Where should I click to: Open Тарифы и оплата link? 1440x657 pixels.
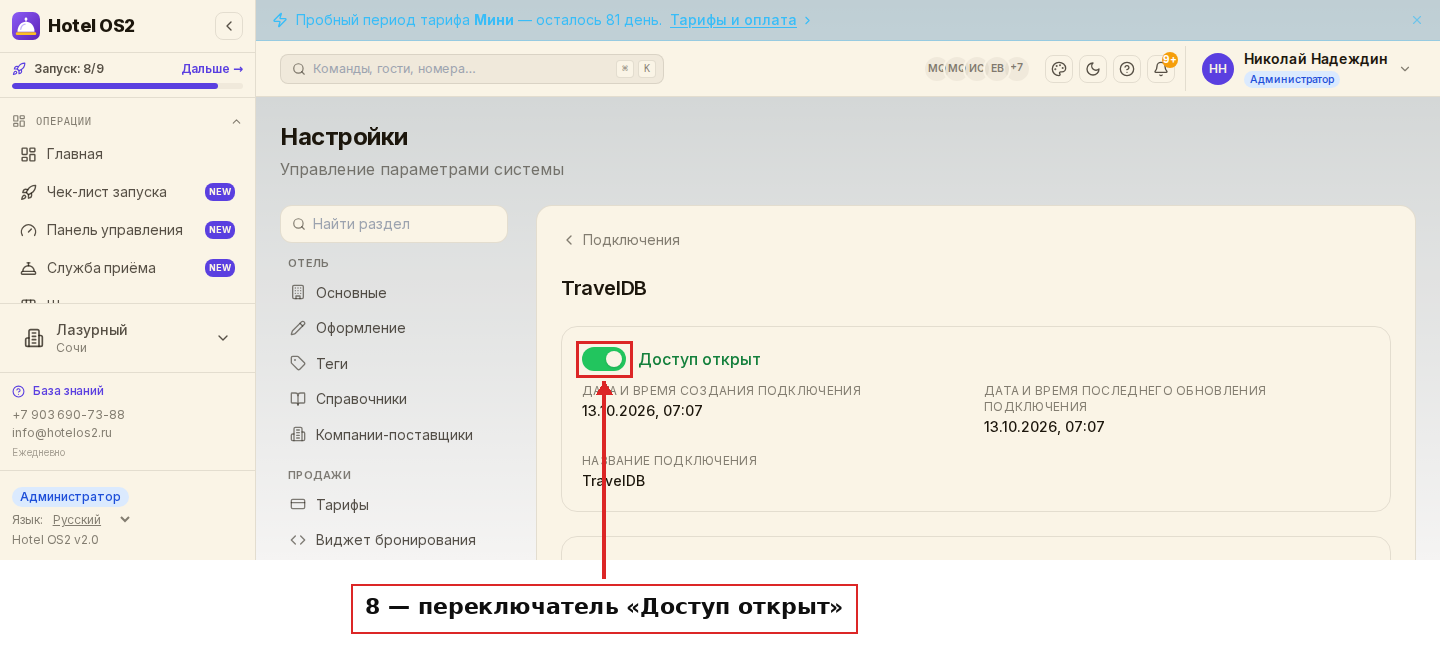pyautogui.click(x=733, y=20)
